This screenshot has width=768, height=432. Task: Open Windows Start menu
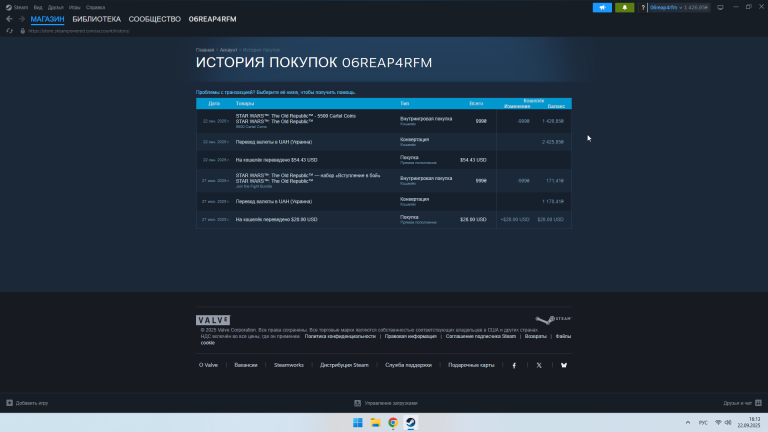pos(358,423)
